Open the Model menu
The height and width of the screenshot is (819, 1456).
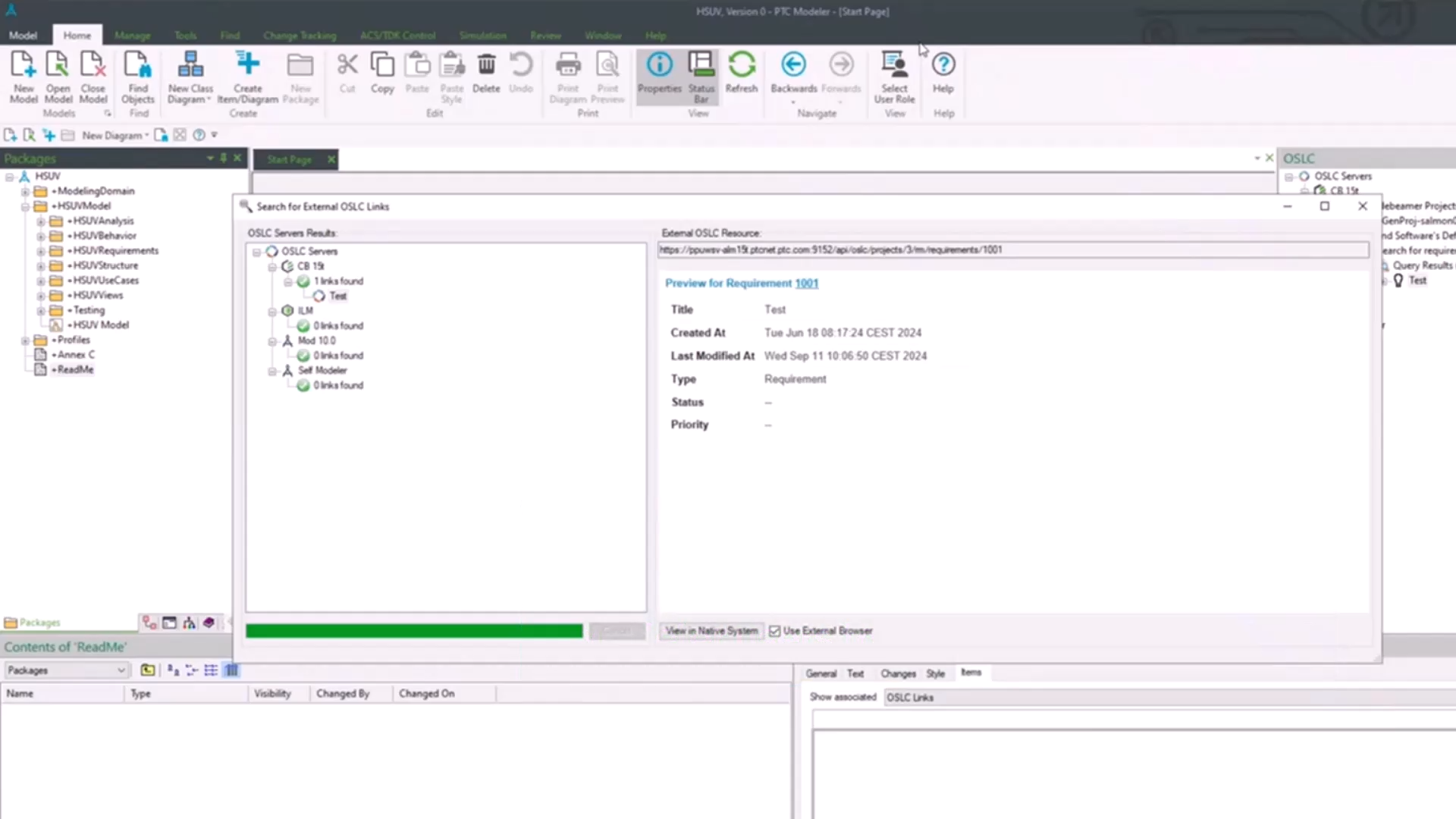(x=23, y=36)
